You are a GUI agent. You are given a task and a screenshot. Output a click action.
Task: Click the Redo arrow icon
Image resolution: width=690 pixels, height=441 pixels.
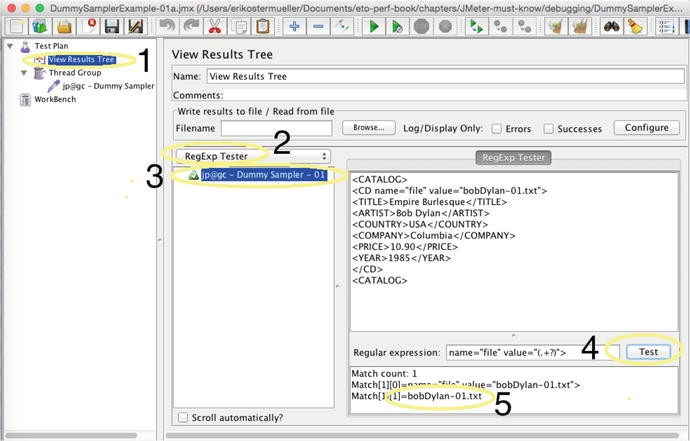pyautogui.click(x=191, y=26)
